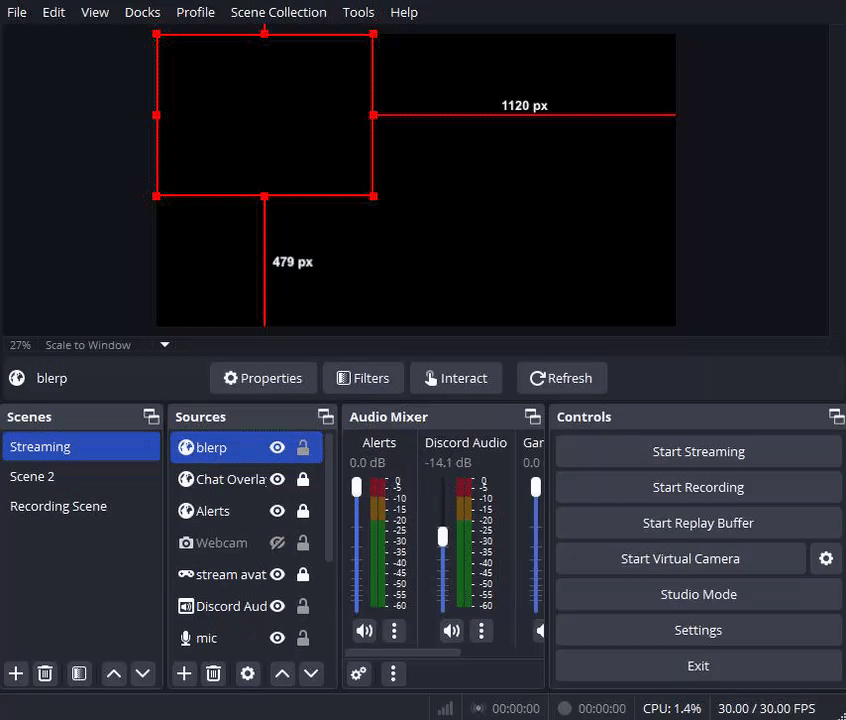Open the preview scaling dropdown arrow
Screen dimensions: 846x720
[165, 345]
